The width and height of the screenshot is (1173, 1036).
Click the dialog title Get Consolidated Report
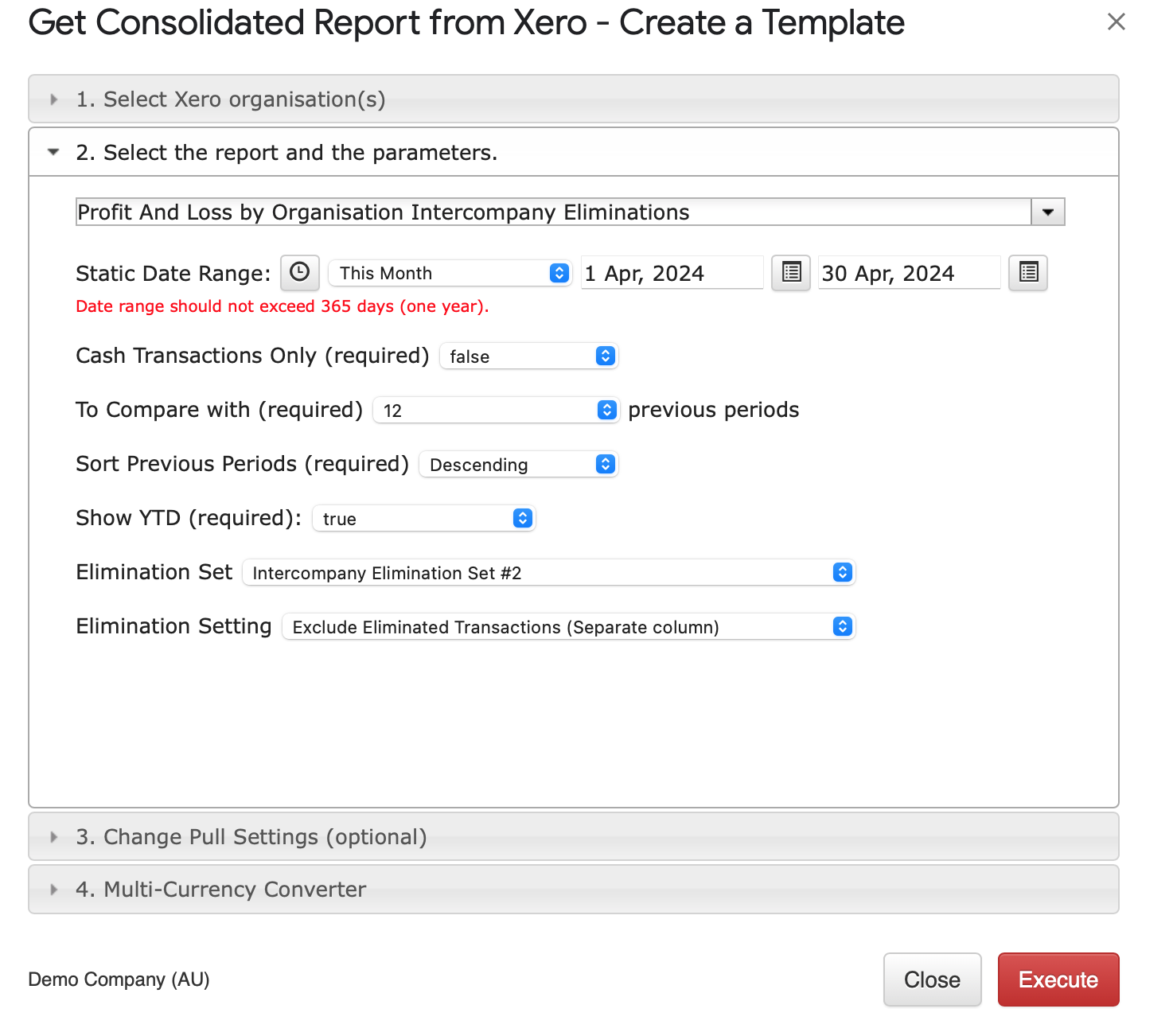(x=466, y=22)
